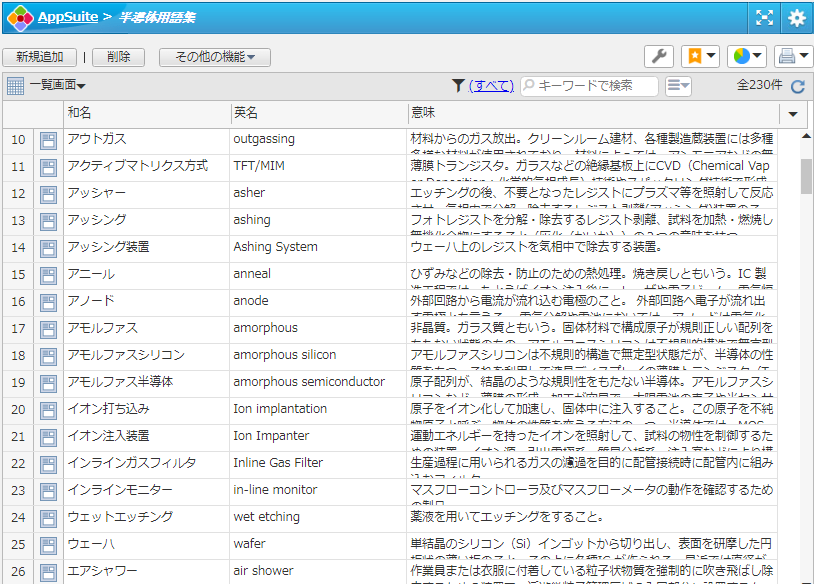Expand the pie chart aggregation dropdown
This screenshot has width=814, height=584.
[x=747, y=57]
